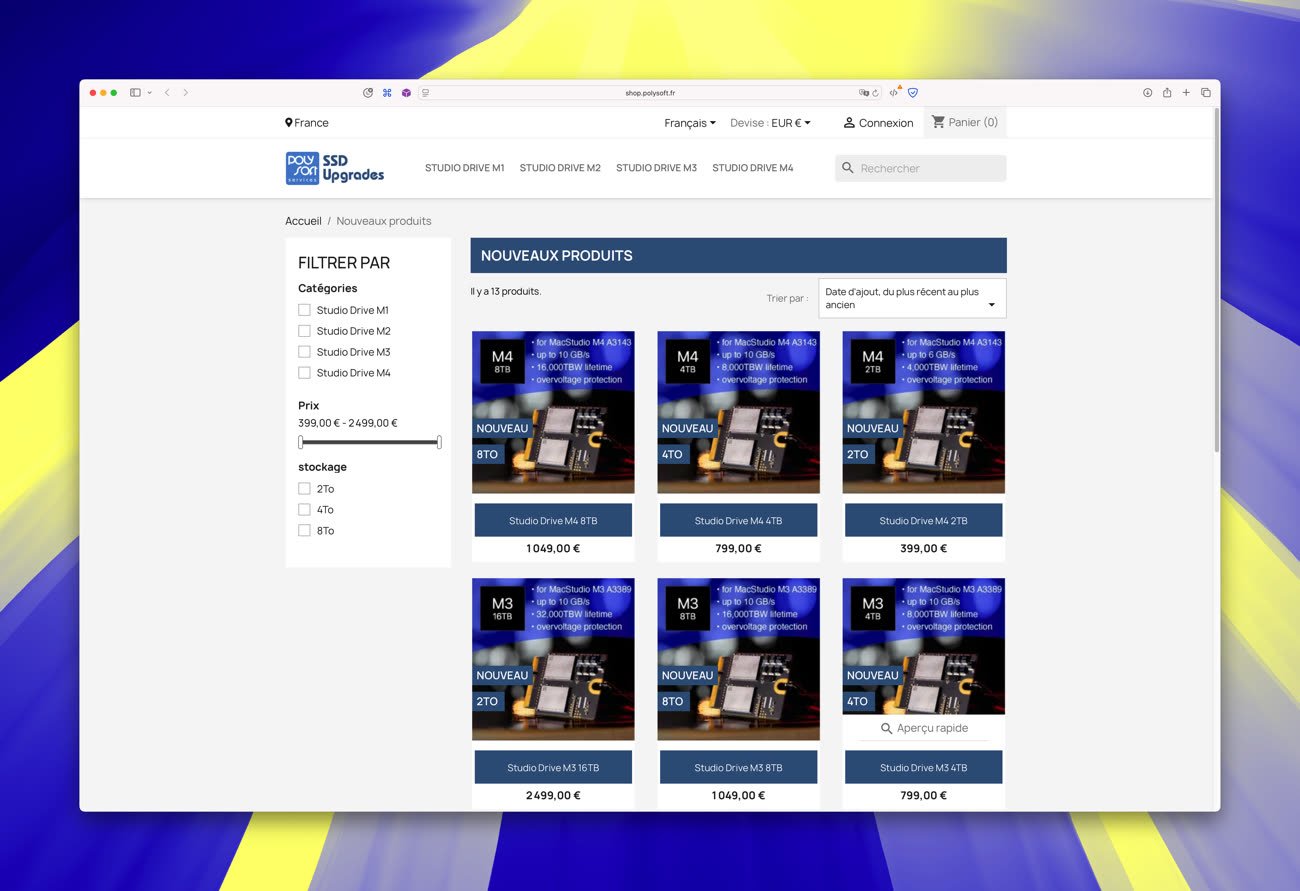Click the Studio Drive M4 4TB title button

point(738,521)
